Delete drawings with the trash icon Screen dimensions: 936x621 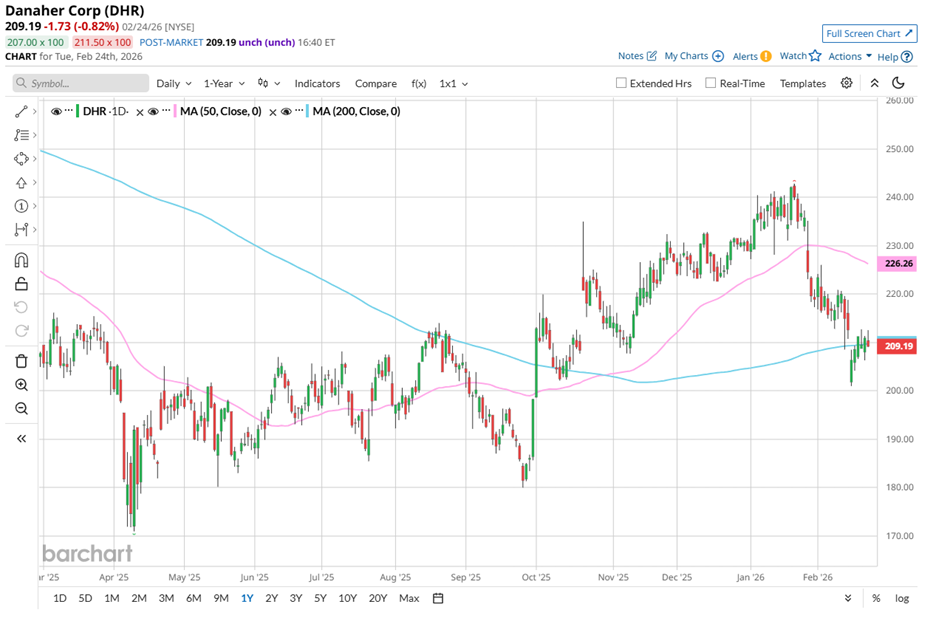pyautogui.click(x=21, y=361)
